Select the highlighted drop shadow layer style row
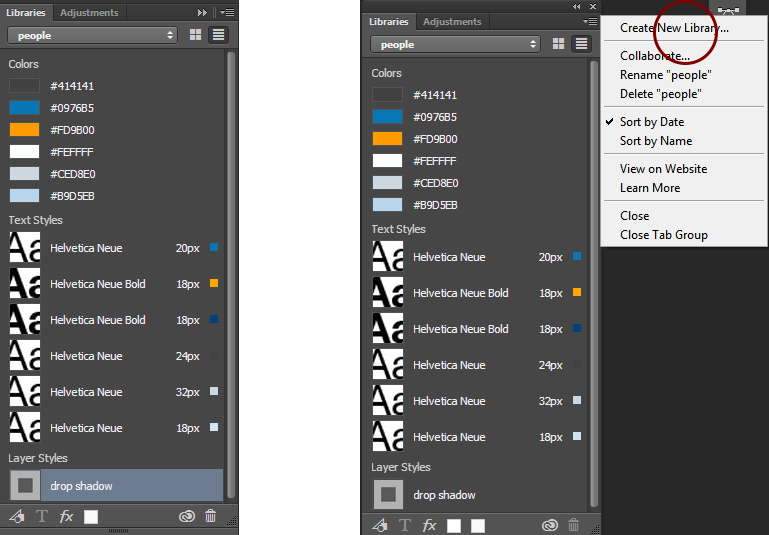 pos(116,485)
